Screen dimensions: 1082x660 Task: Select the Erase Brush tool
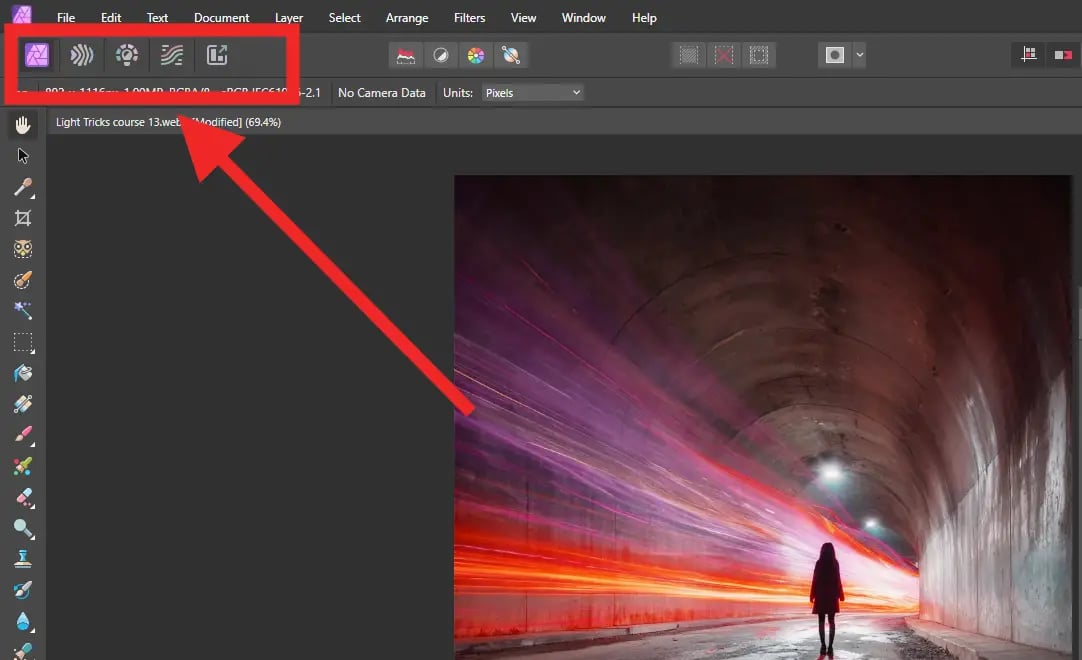23,497
